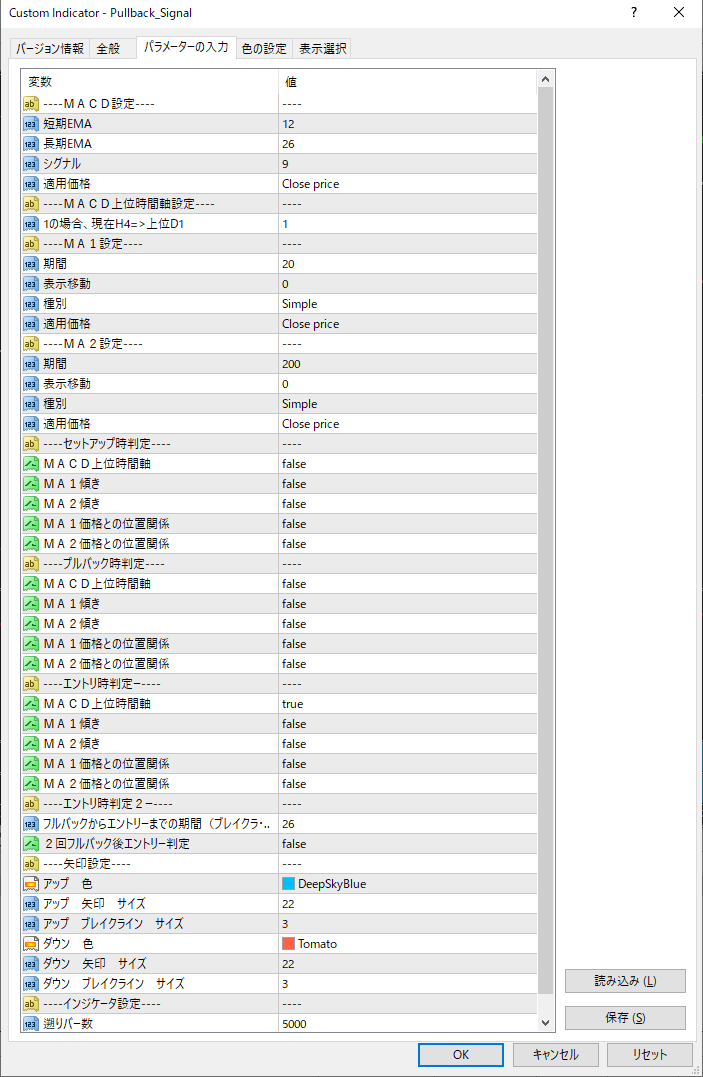
Task: Open 種別 Simple value under ＭＡ１設定
Action: [408, 304]
